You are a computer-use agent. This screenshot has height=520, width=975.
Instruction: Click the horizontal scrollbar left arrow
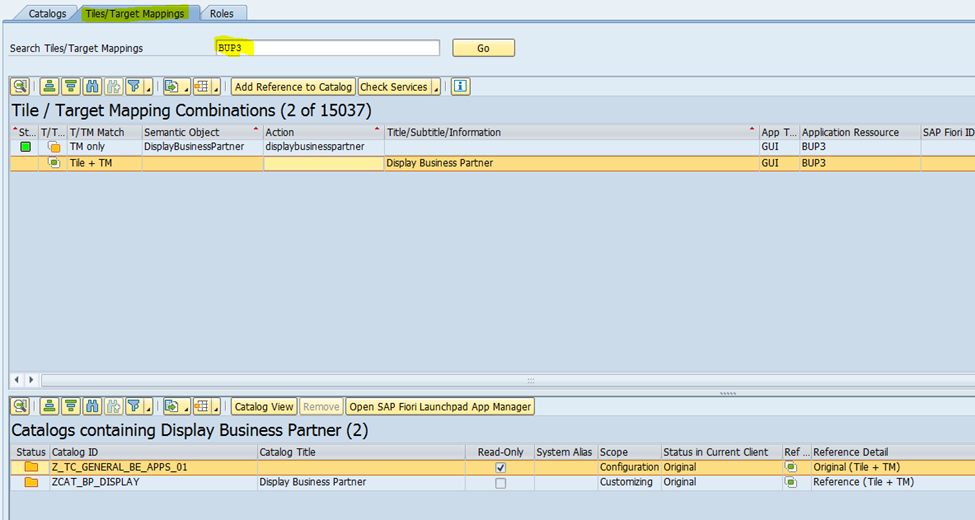click(17, 379)
